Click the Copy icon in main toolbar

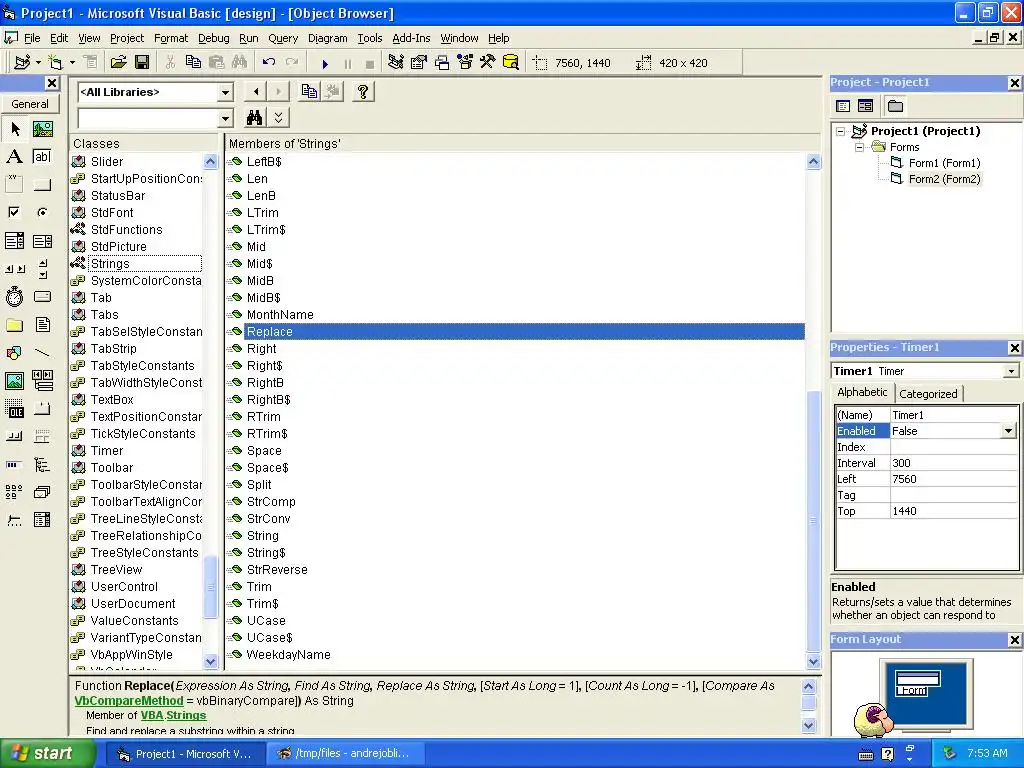click(193, 63)
